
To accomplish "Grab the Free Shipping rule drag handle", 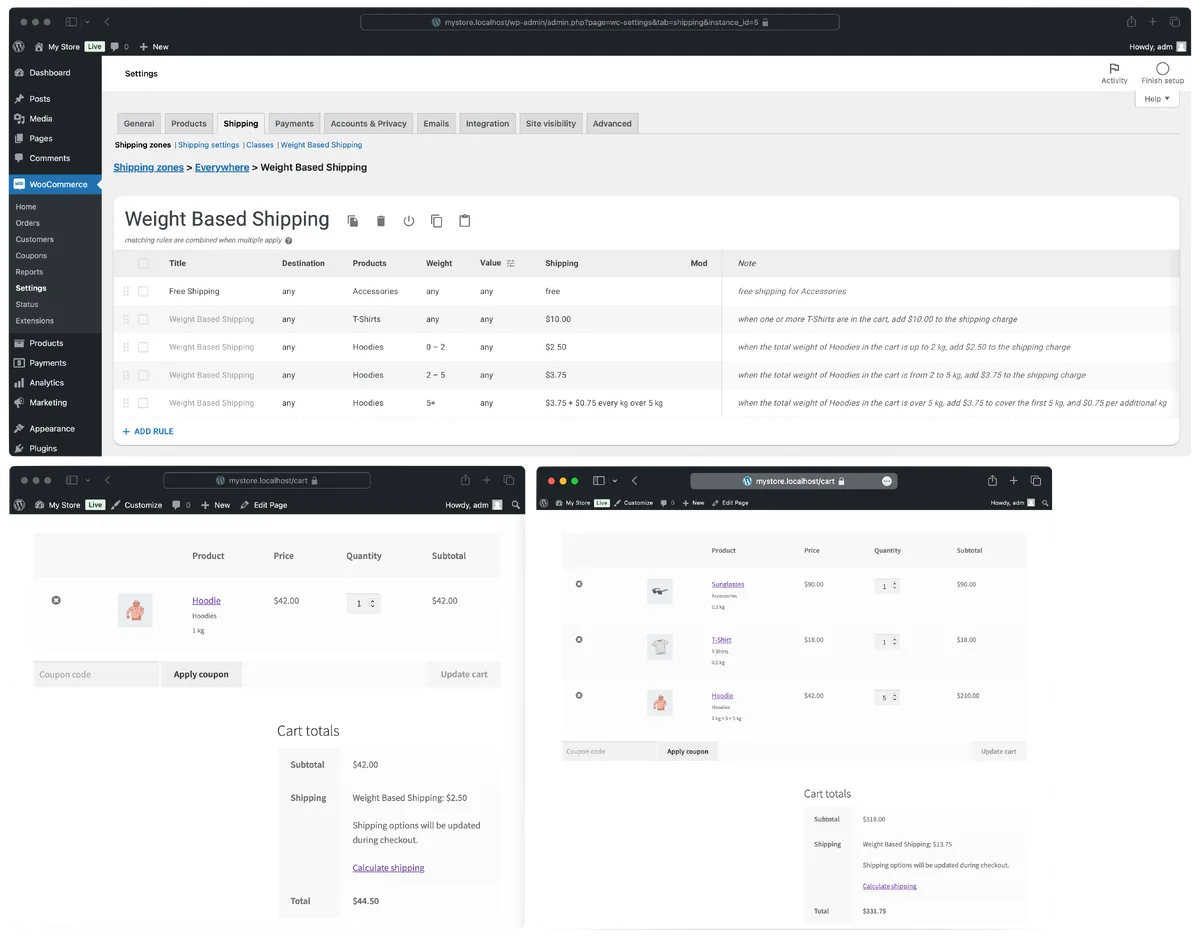I will tap(126, 291).
